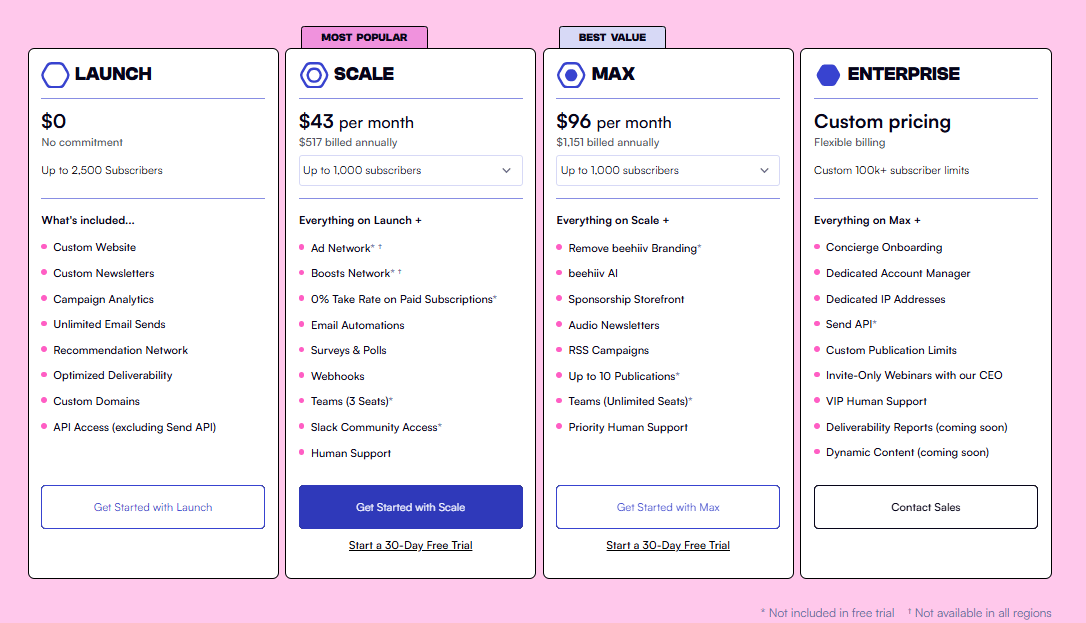Click chevron arrow in Scale subscriber selector
Viewport: 1086px width, 623px height.
(507, 170)
